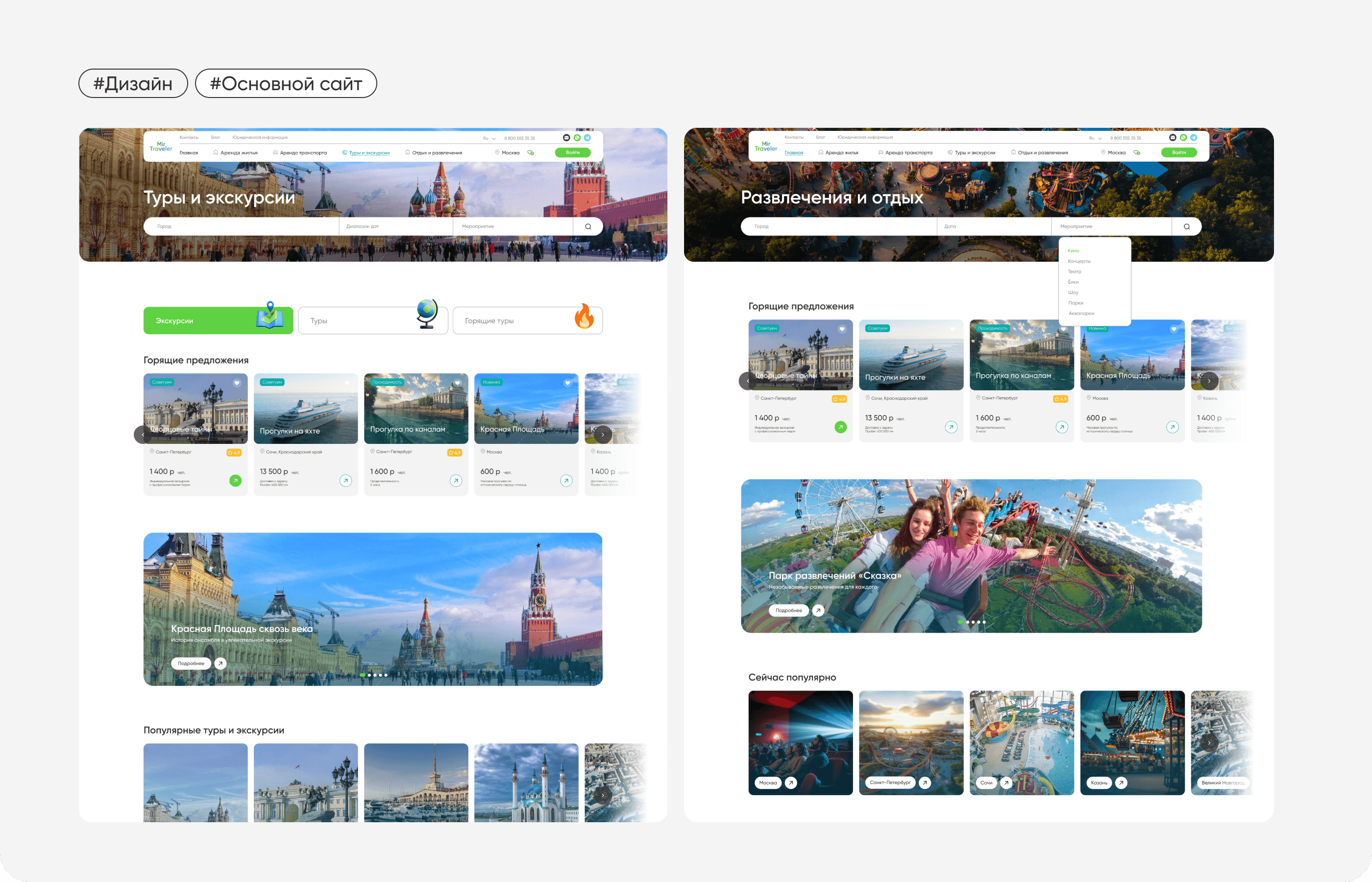Click the first slider dot on the Красная Площадь banner

pos(362,675)
